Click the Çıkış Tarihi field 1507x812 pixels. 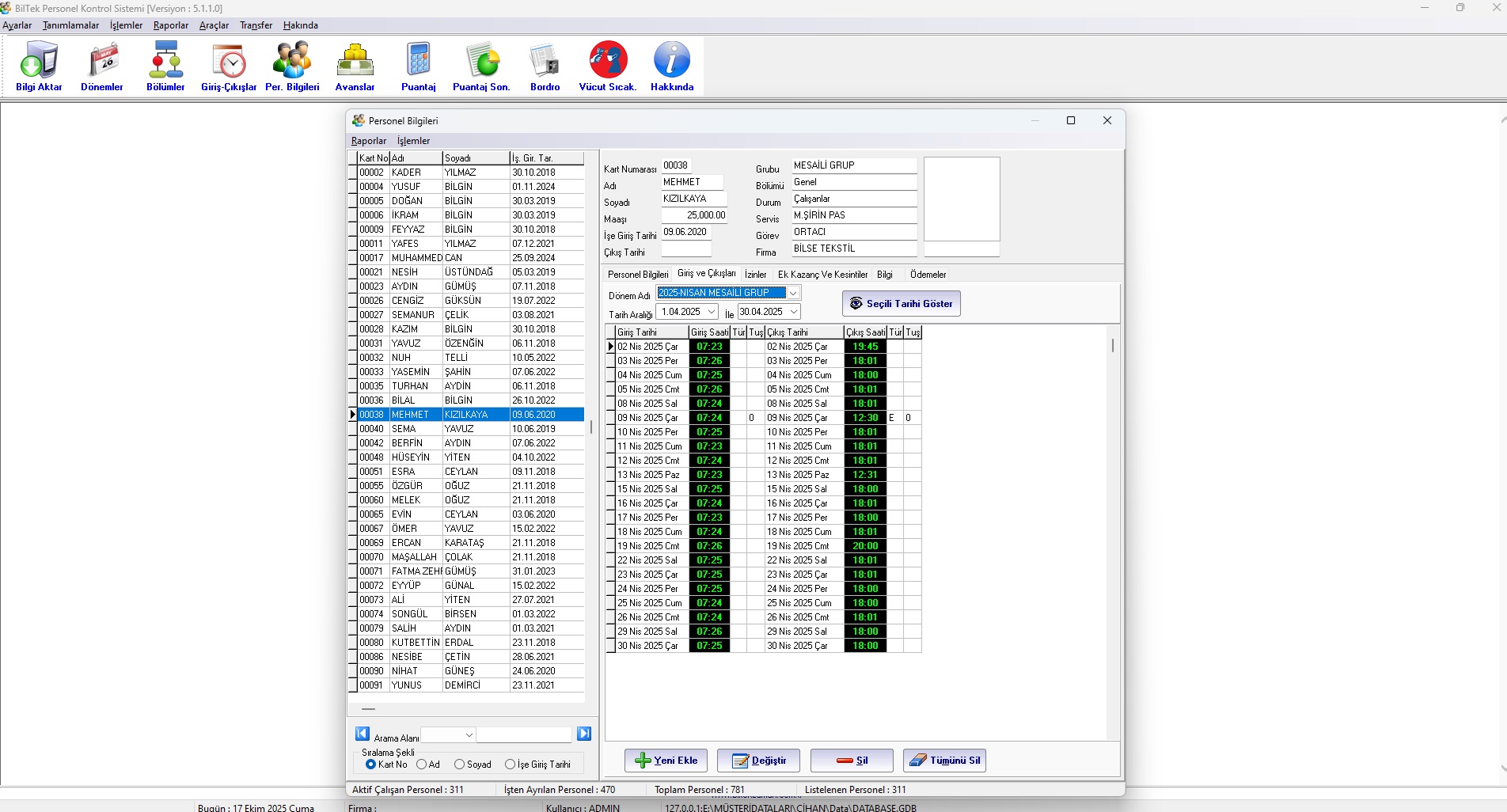(x=686, y=250)
